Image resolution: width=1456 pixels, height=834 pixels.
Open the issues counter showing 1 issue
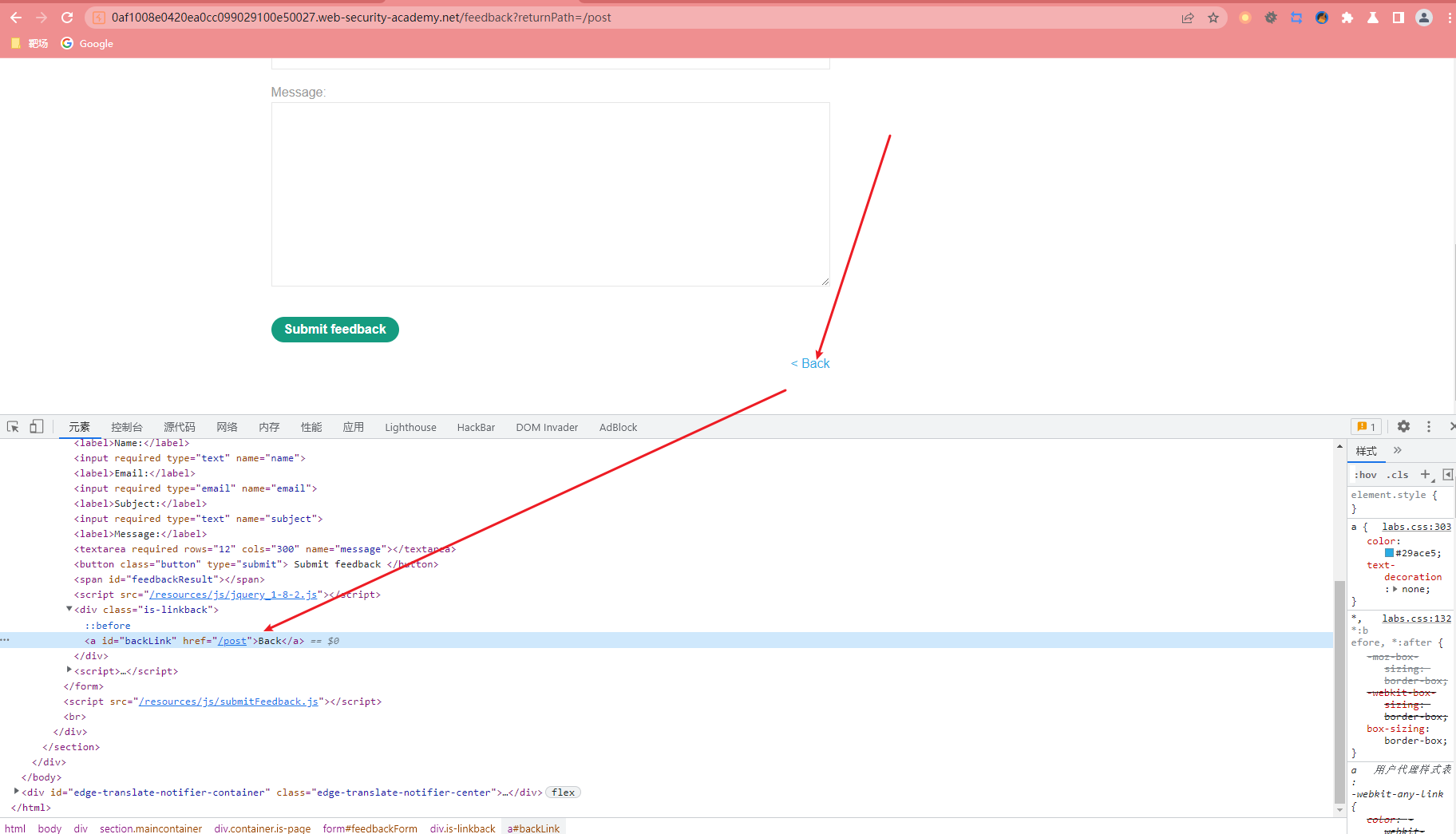pos(1366,426)
